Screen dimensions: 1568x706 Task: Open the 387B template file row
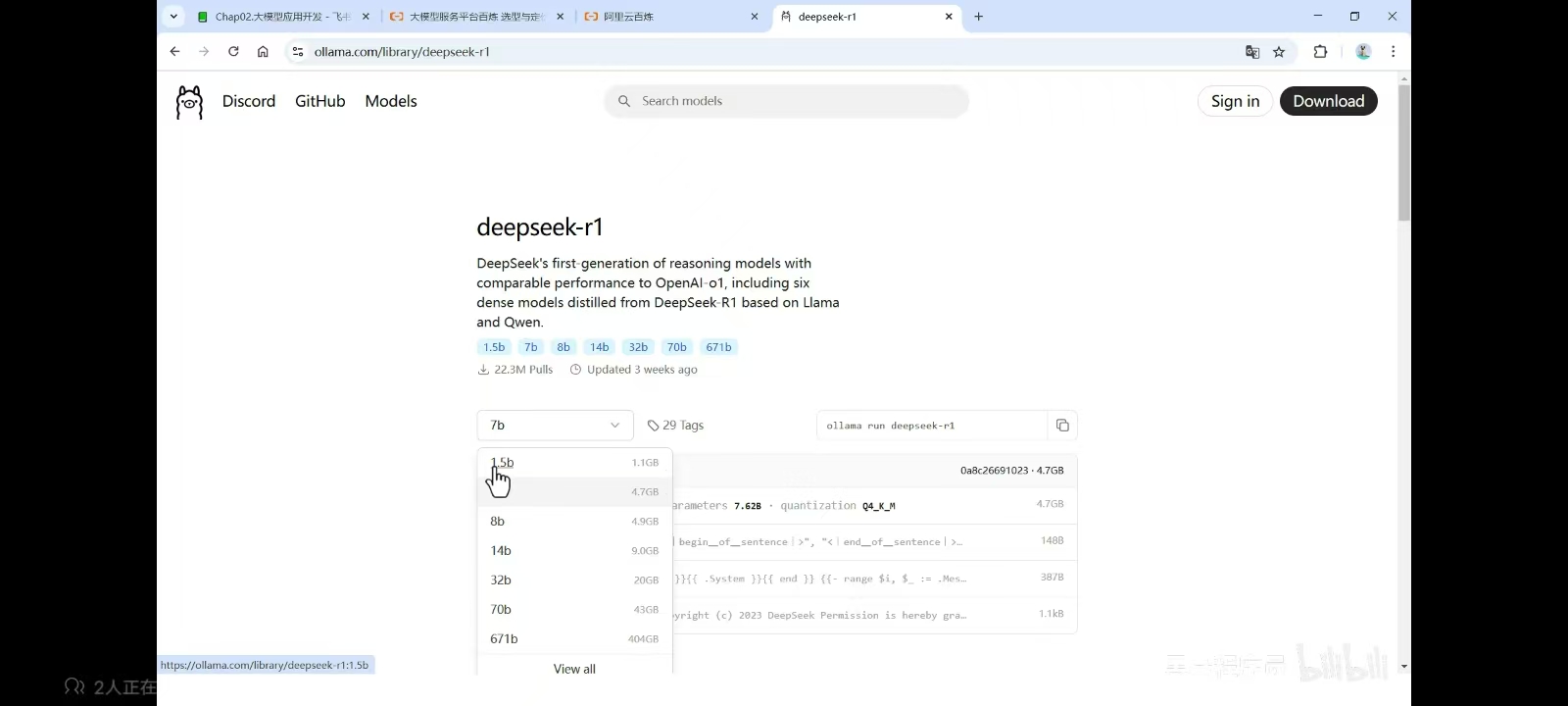(x=874, y=579)
